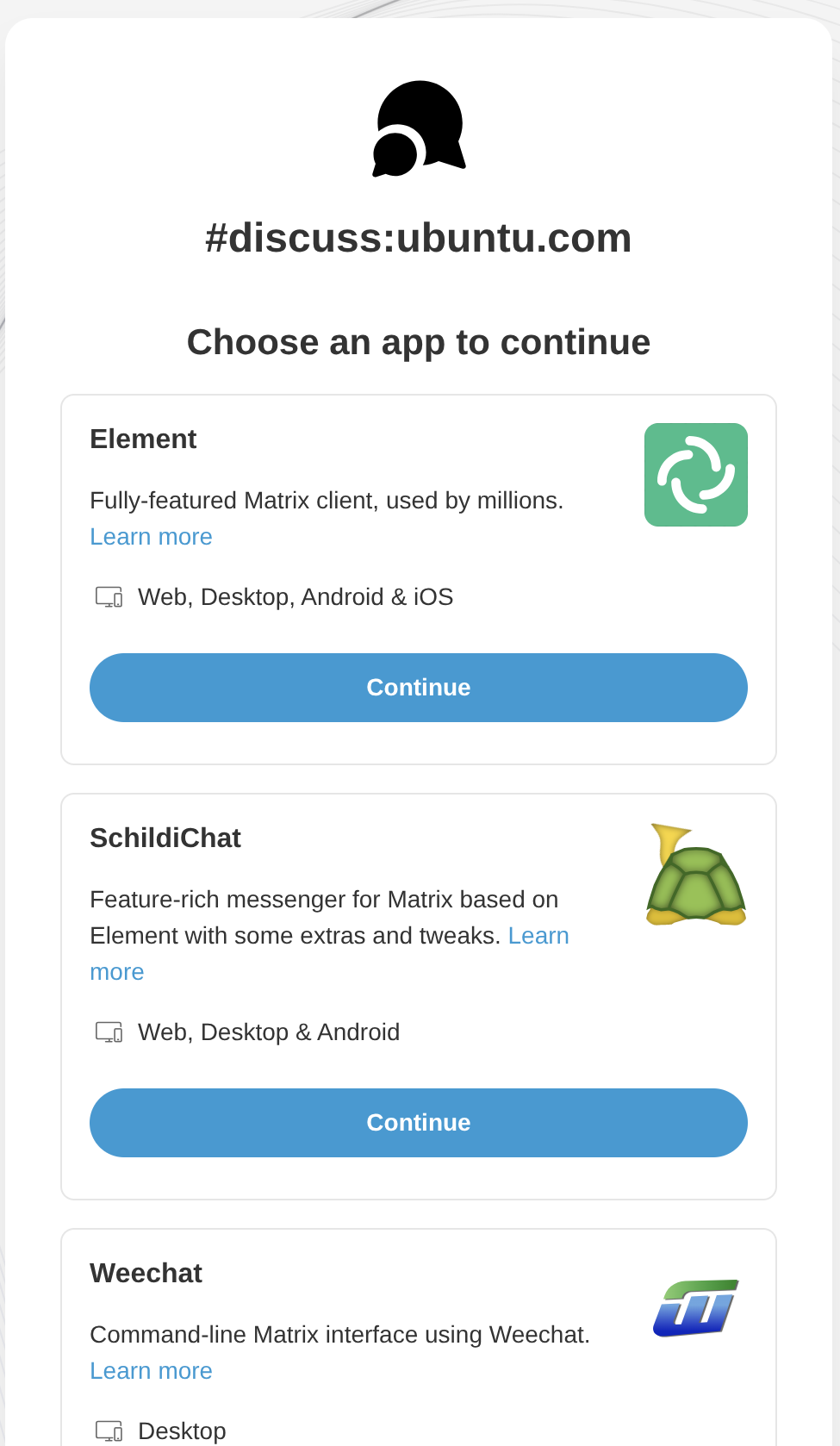The image size is (840, 1446).
Task: Click the green Element app icon
Action: click(695, 475)
